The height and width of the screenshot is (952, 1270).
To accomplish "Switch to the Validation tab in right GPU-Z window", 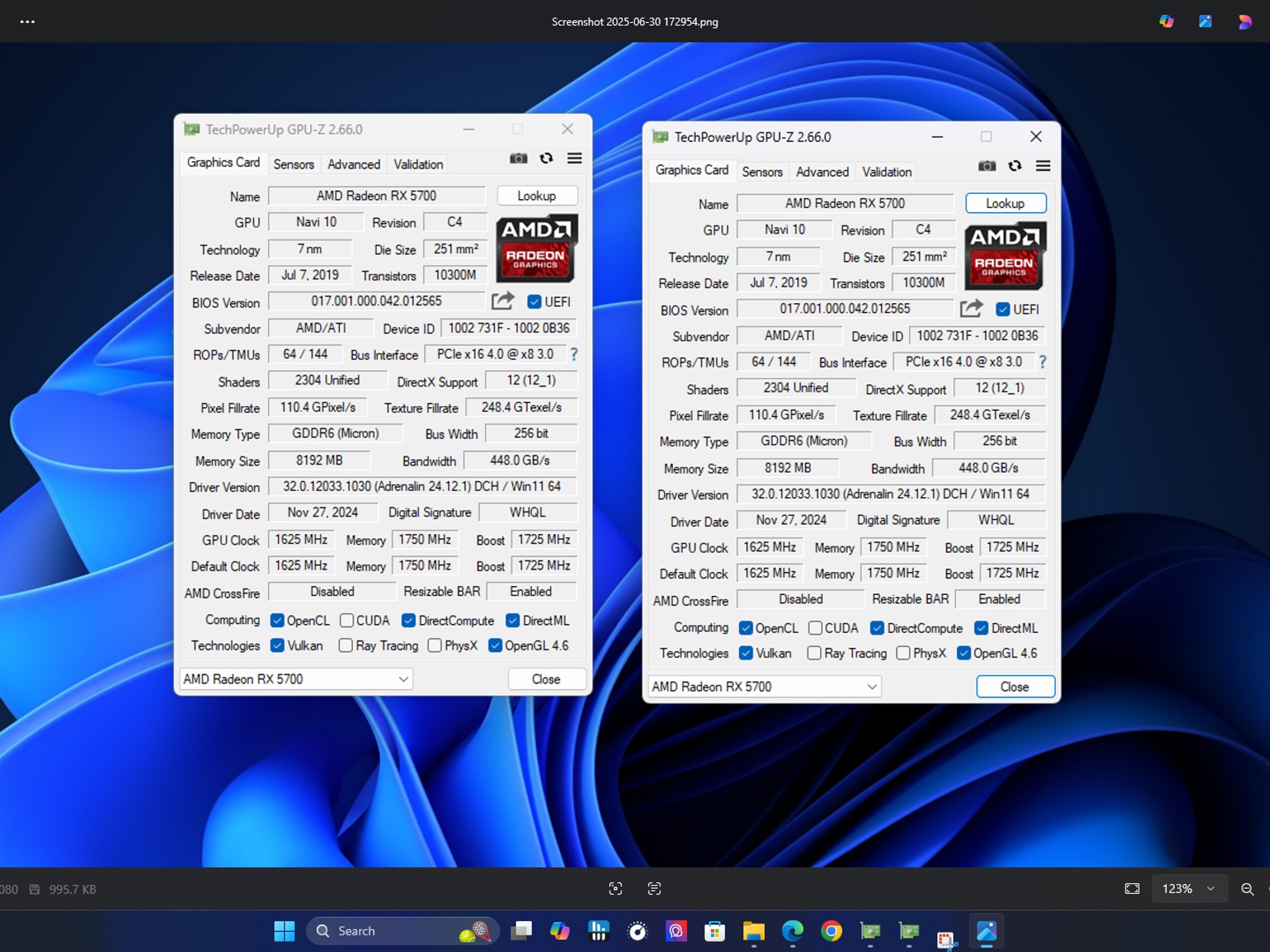I will tap(887, 172).
